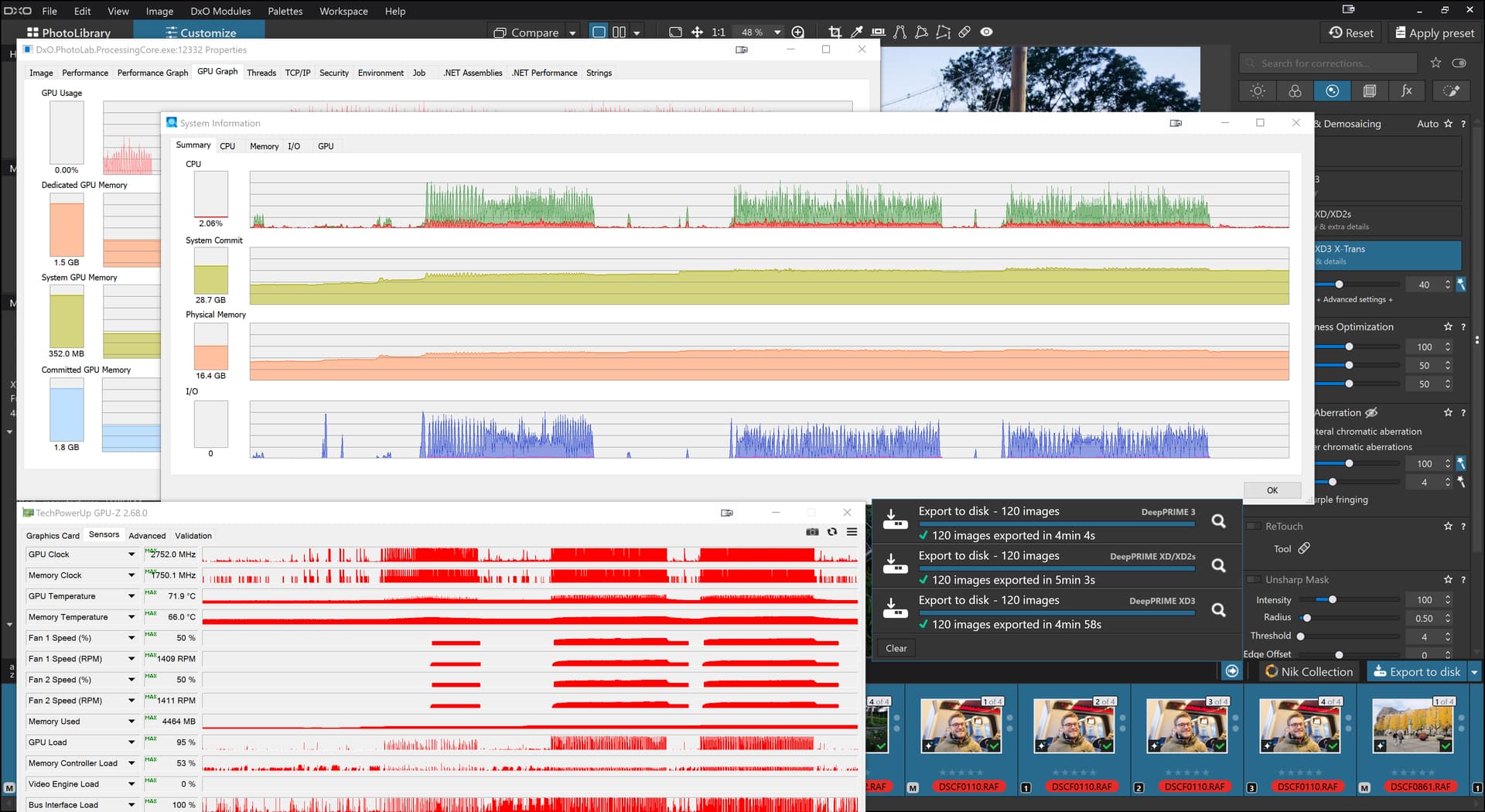
Task: Switch to System Information Memory tab
Action: [264, 146]
